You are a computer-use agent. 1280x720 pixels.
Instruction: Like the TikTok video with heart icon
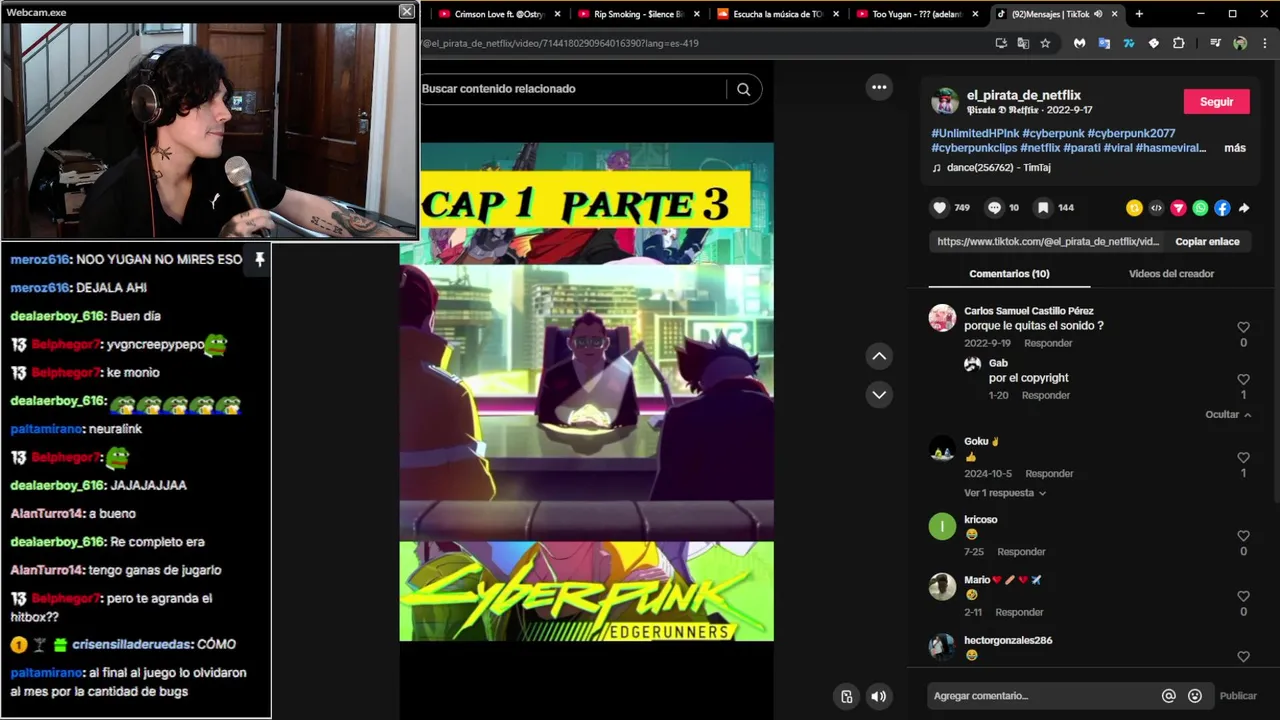point(939,208)
